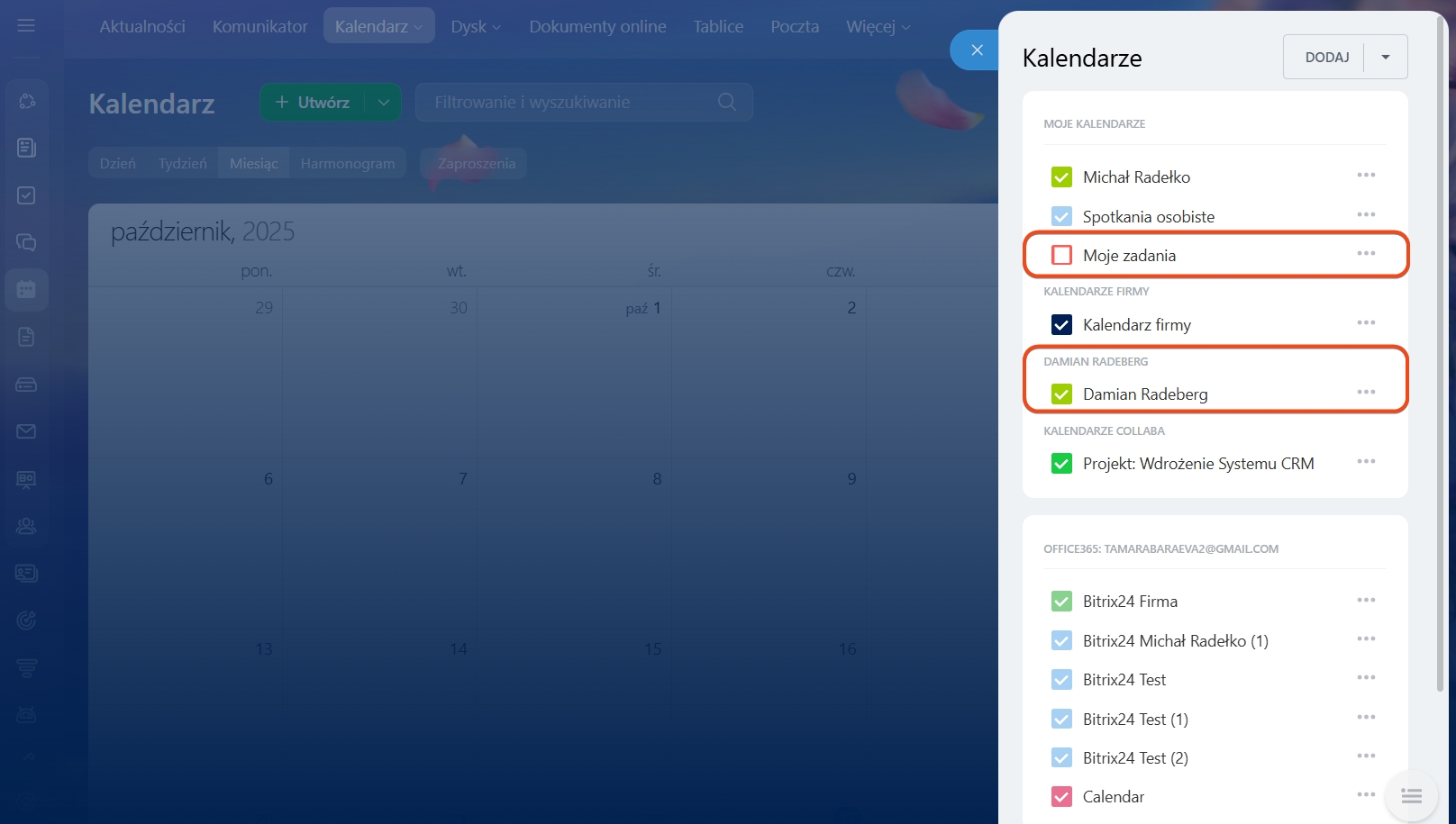Image resolution: width=1456 pixels, height=824 pixels.
Task: Expand the Utwórz button dropdown arrow
Action: tap(384, 102)
